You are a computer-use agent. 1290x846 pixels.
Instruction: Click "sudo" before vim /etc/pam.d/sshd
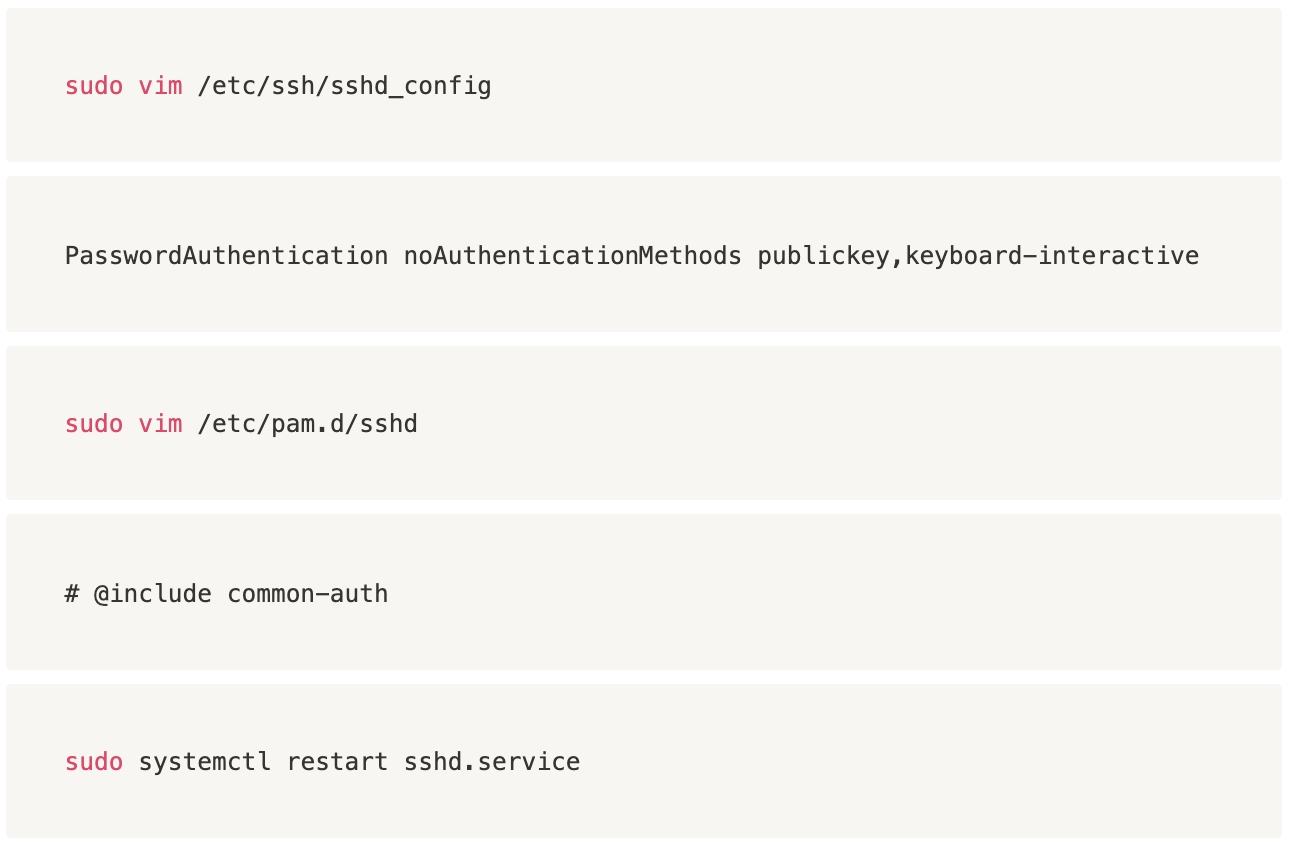point(94,424)
